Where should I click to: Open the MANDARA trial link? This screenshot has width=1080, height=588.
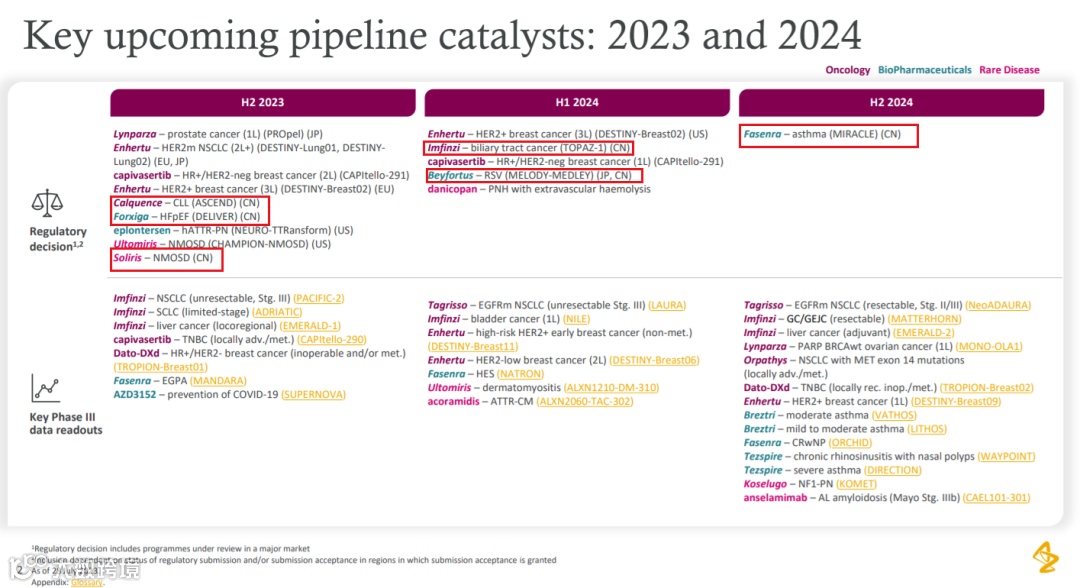(x=218, y=381)
